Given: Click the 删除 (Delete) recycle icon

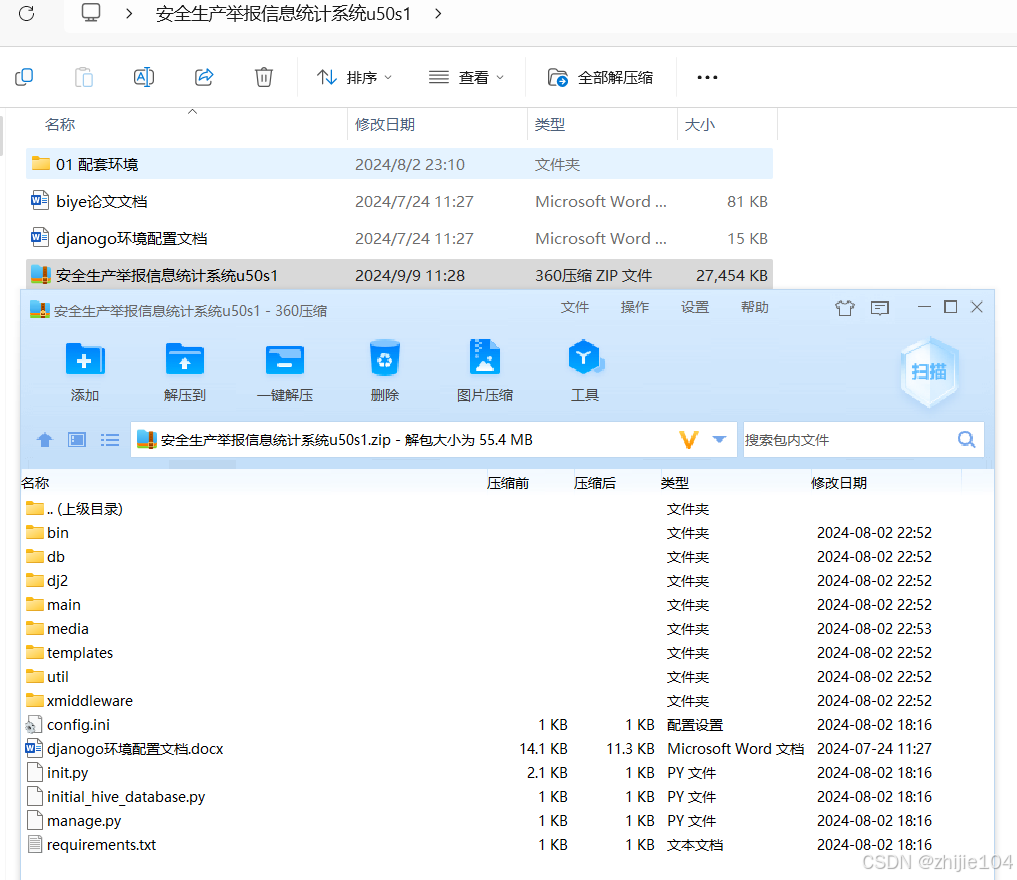Looking at the screenshot, I should [385, 359].
